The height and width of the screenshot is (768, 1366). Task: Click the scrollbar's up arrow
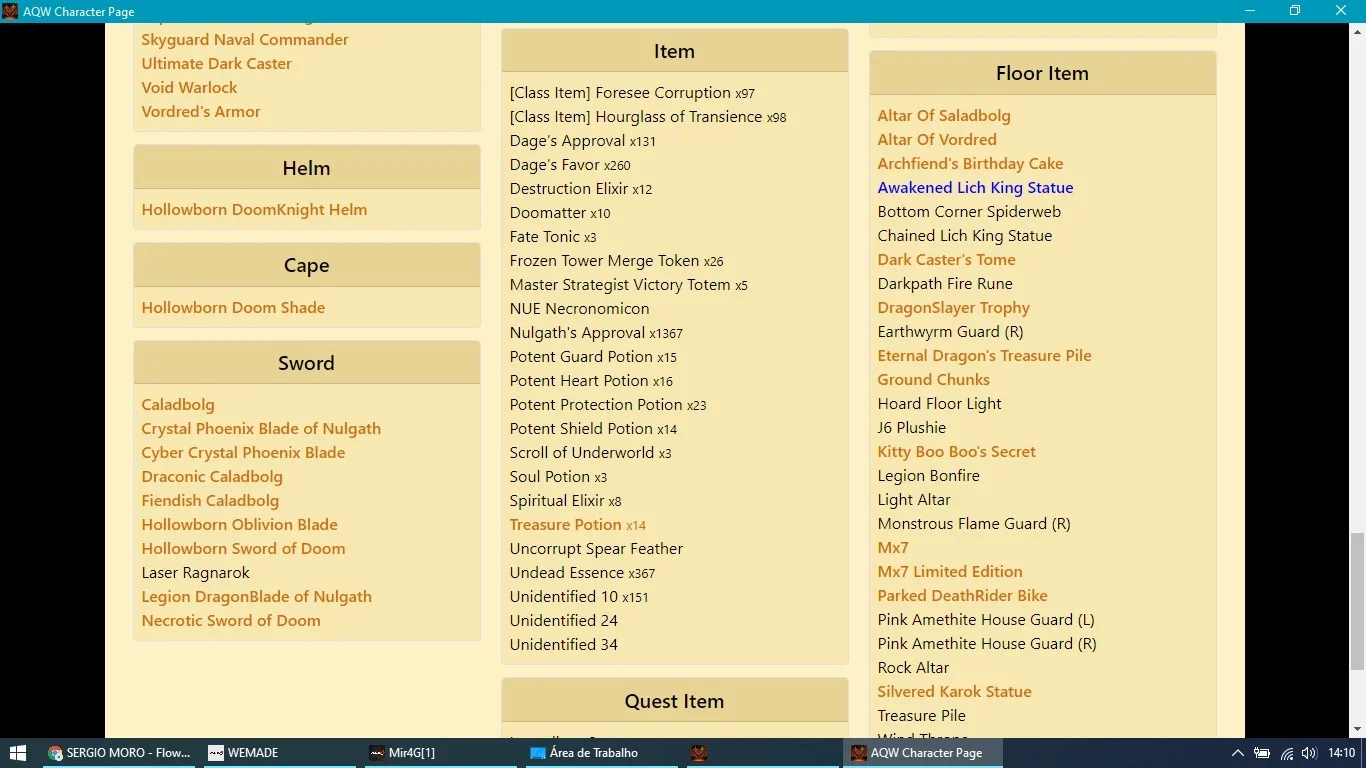(x=1357, y=32)
